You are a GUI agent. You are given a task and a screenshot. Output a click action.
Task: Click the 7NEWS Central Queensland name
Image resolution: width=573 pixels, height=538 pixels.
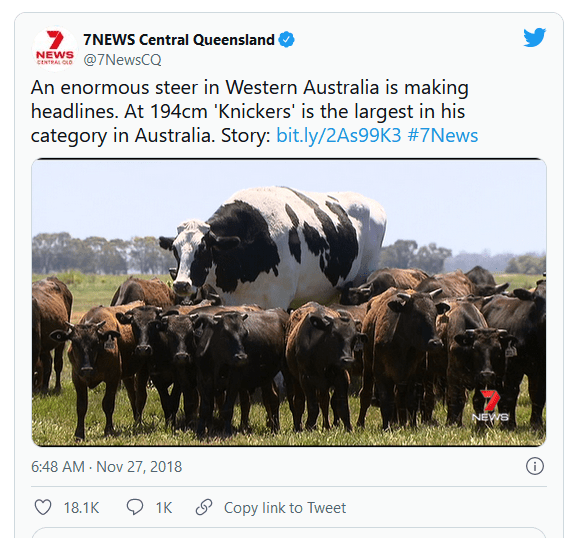(x=179, y=39)
